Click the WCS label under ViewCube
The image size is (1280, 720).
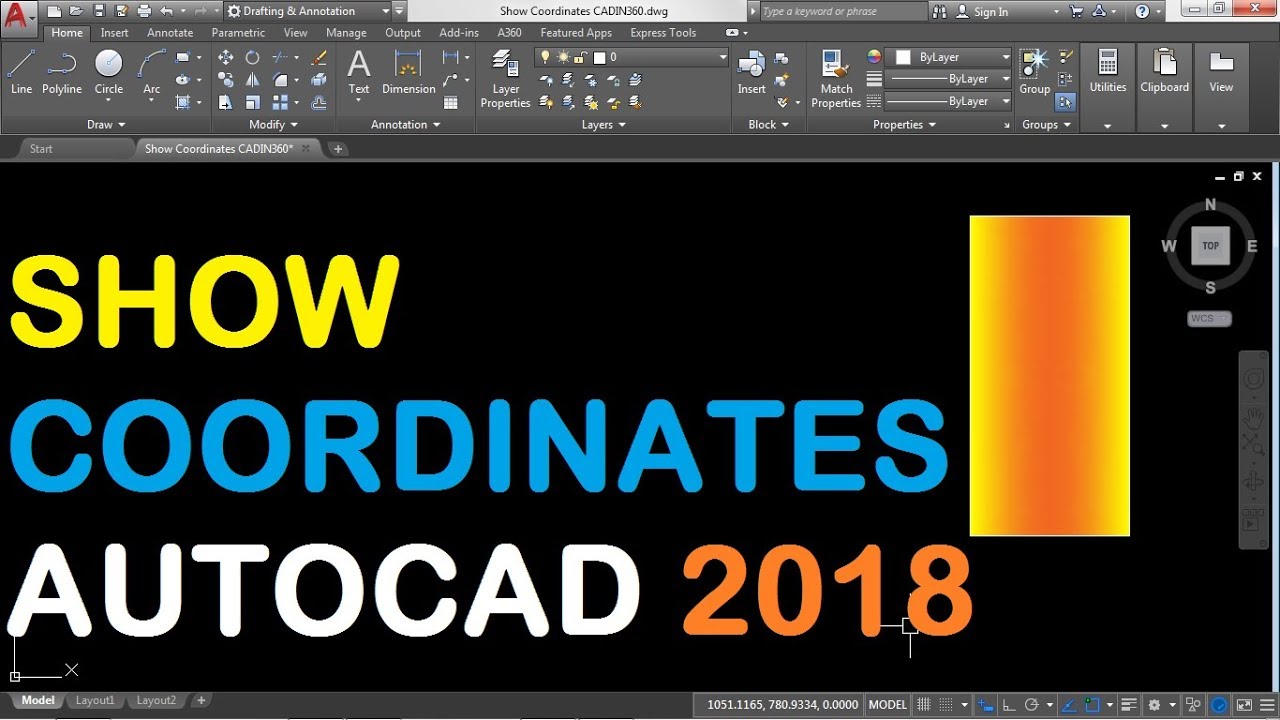(1209, 319)
